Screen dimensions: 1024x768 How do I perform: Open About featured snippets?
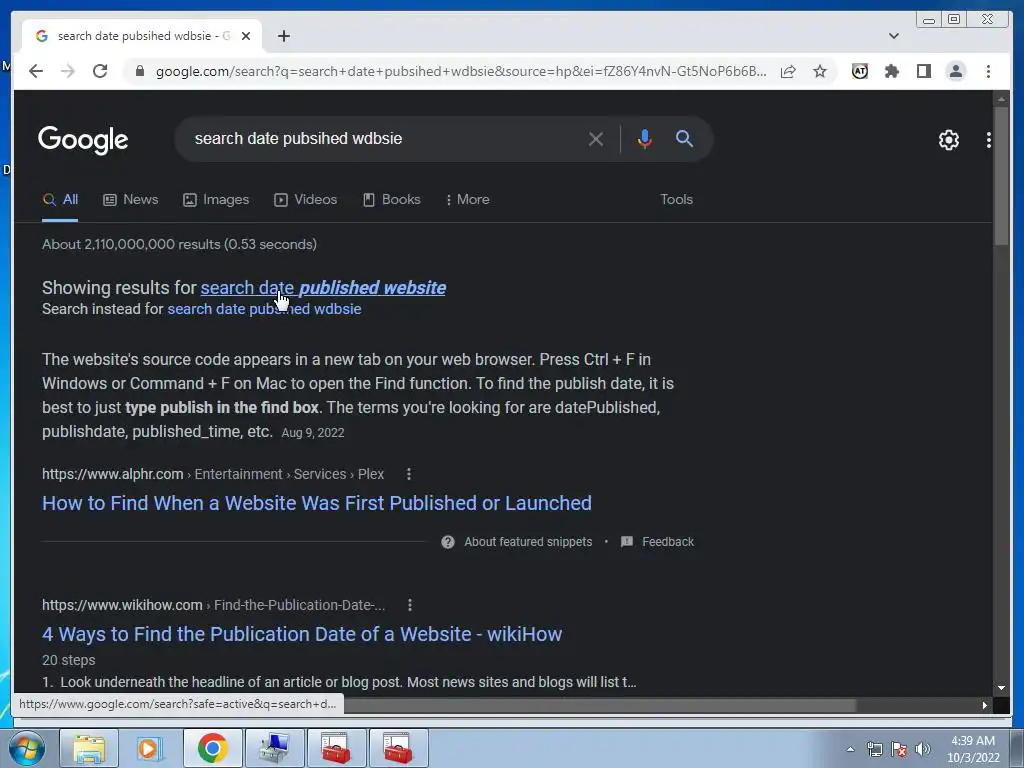[x=517, y=542]
